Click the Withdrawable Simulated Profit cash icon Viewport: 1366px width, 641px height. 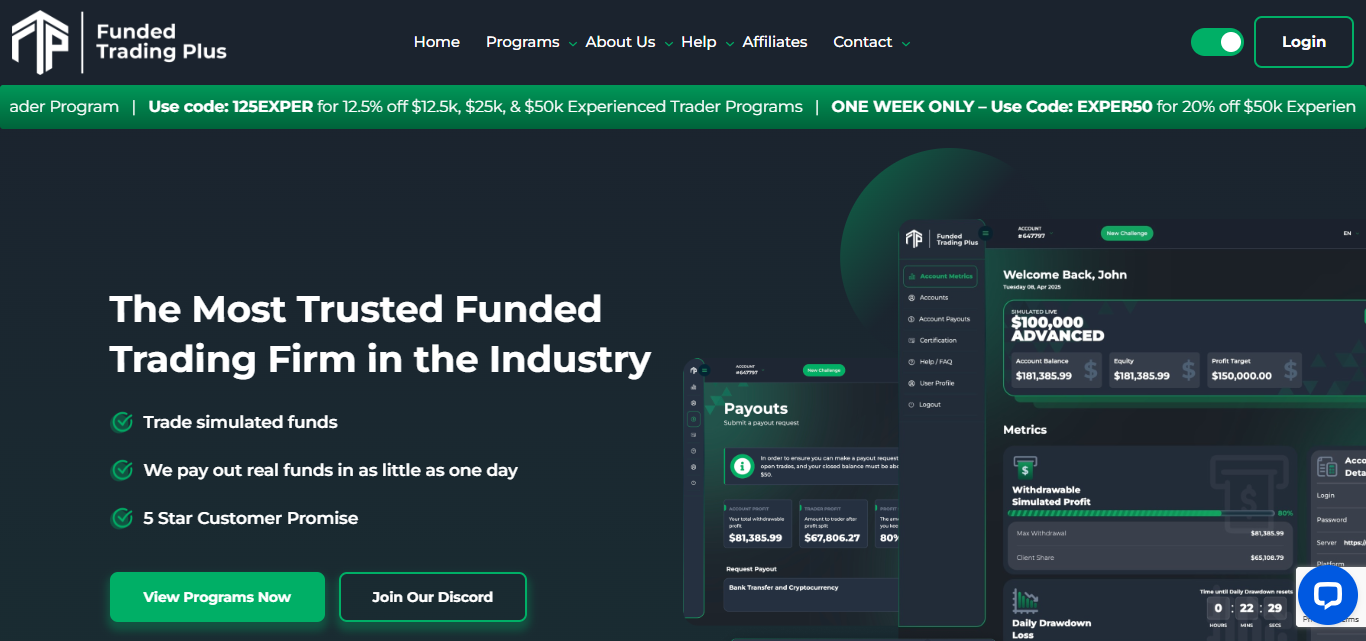[1024, 468]
